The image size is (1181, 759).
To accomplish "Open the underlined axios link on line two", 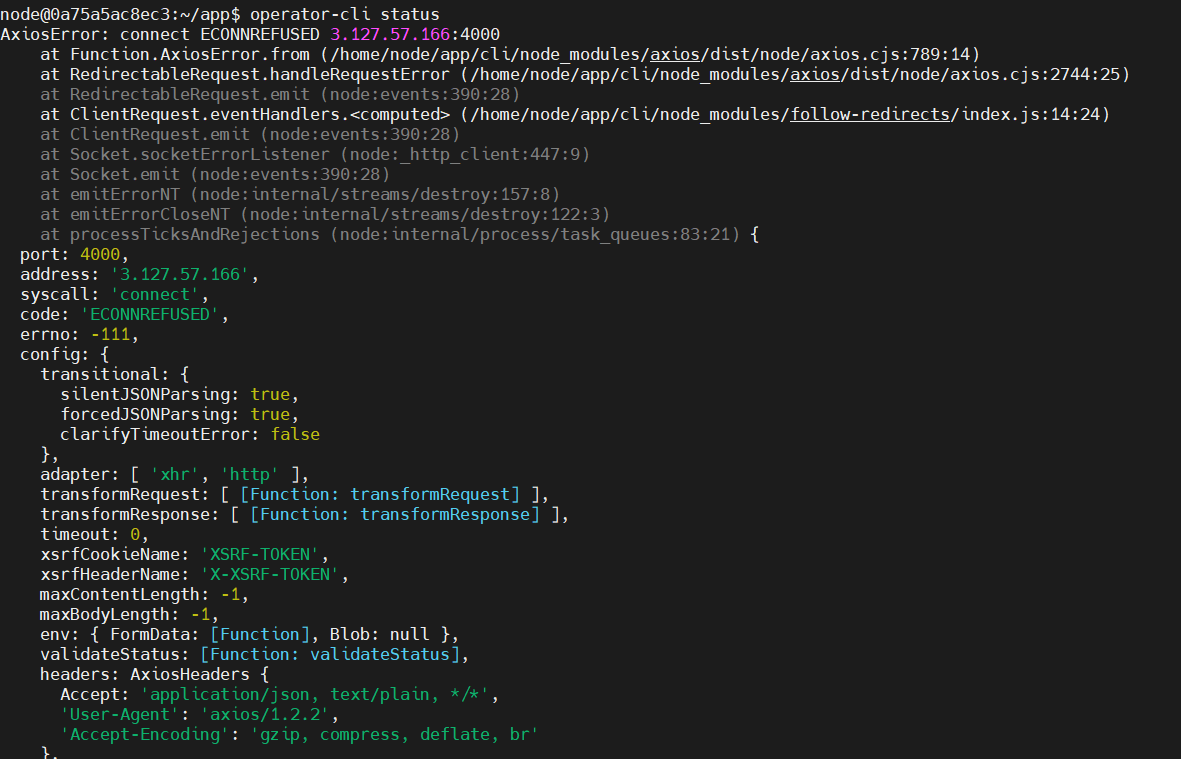I will [676, 54].
